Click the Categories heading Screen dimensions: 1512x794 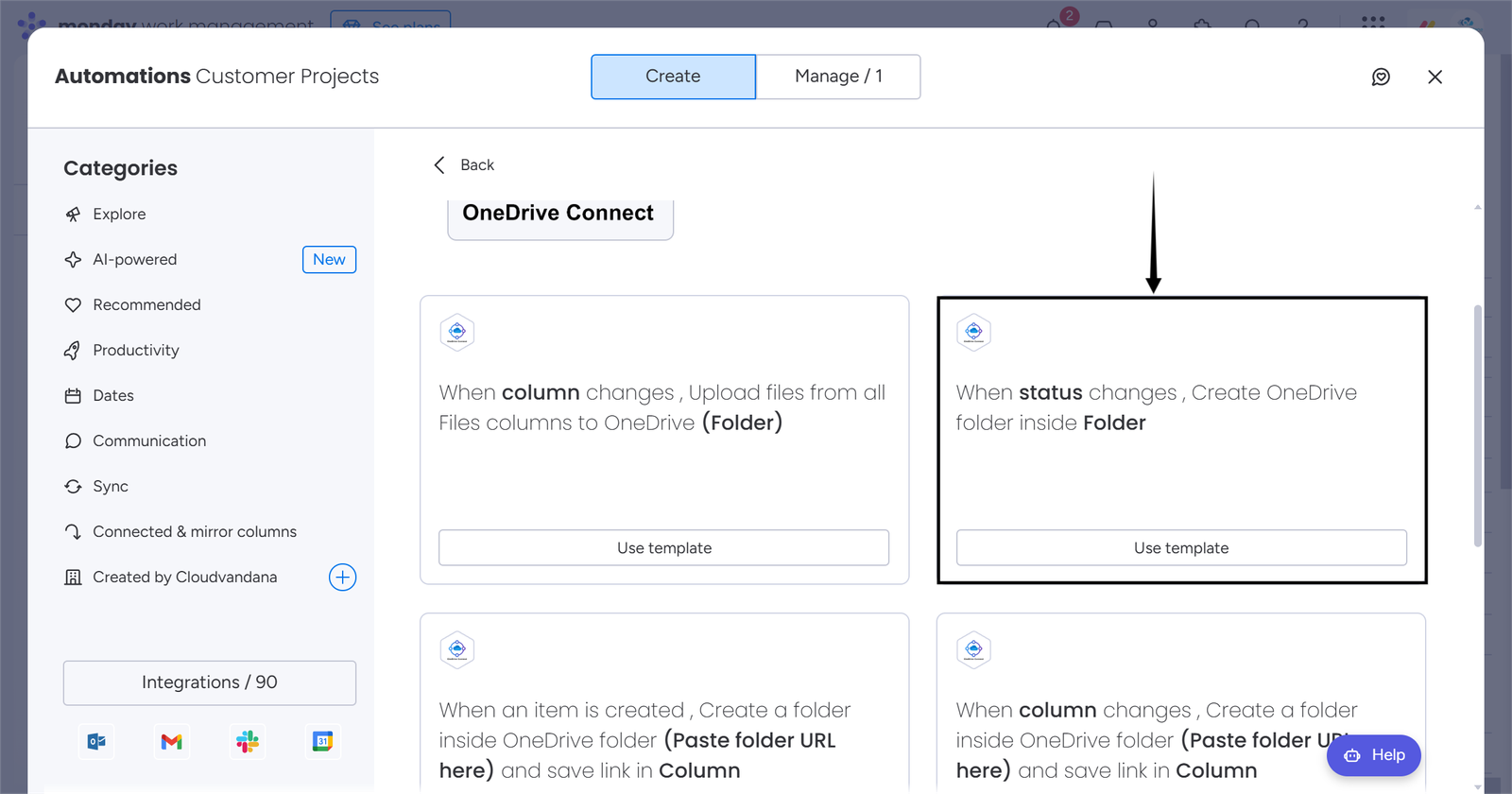tap(120, 168)
